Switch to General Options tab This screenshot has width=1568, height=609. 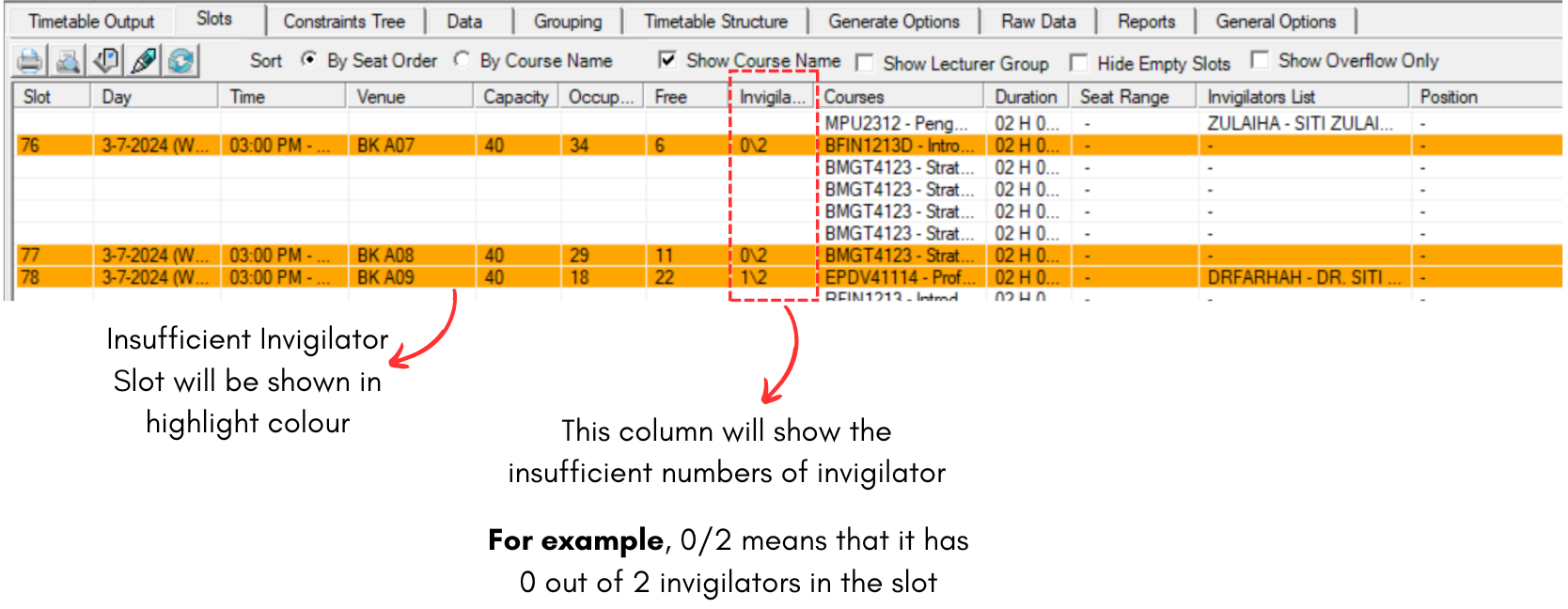pos(1275,22)
